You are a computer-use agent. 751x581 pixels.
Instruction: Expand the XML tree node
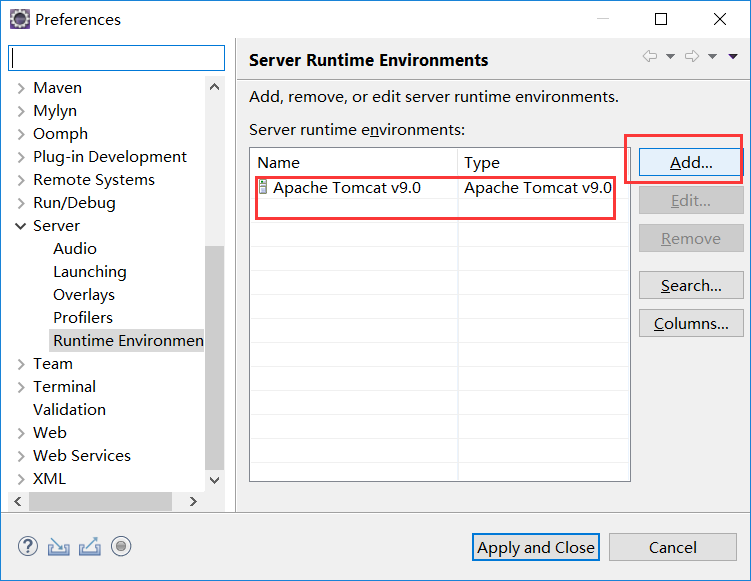tap(21, 479)
